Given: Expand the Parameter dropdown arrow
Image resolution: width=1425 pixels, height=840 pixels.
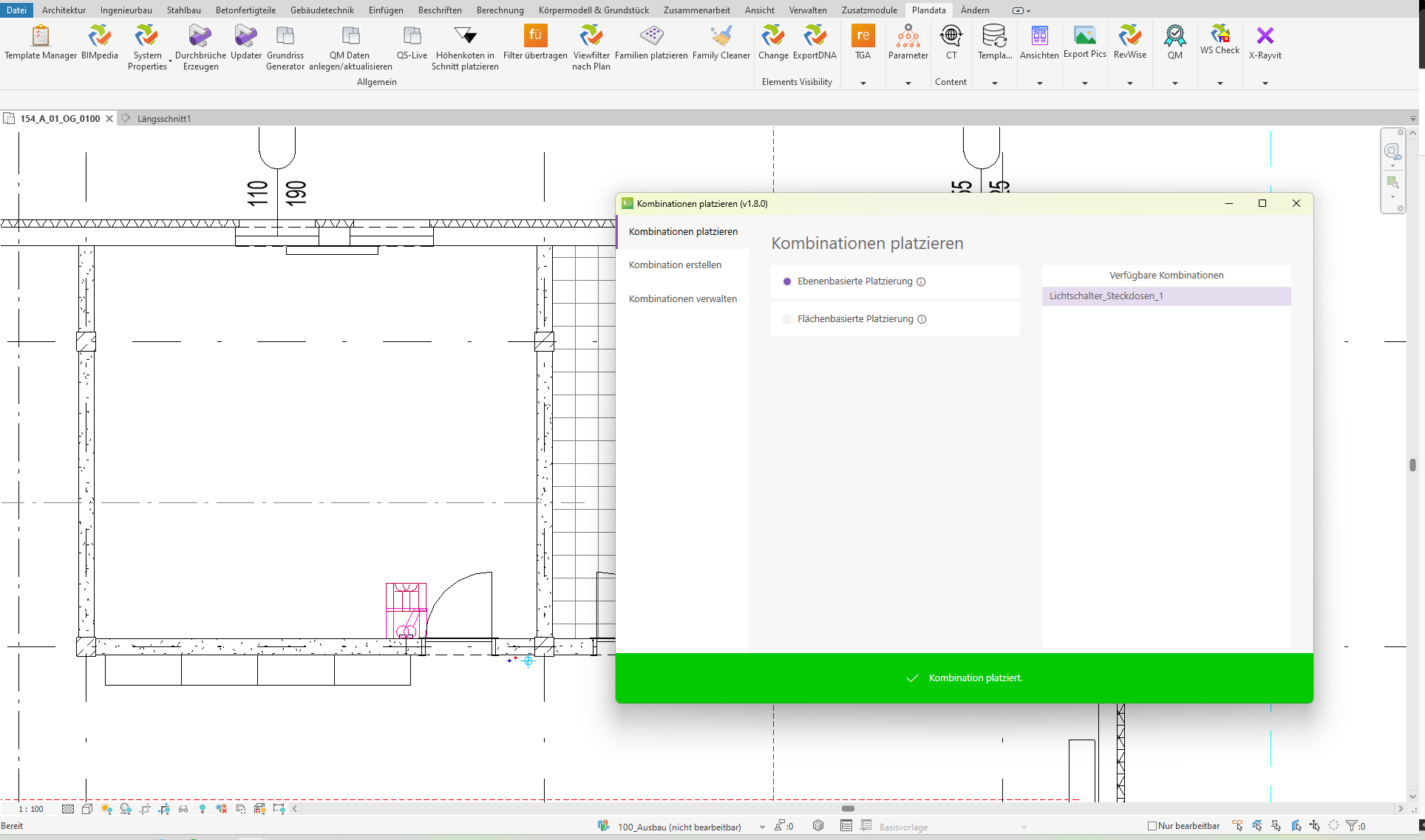Looking at the screenshot, I should pos(908,83).
